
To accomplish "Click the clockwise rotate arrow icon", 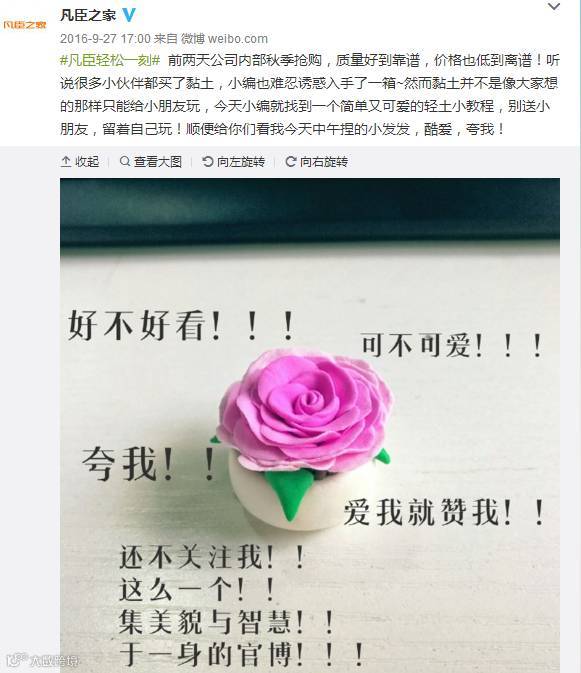I will 290,161.
